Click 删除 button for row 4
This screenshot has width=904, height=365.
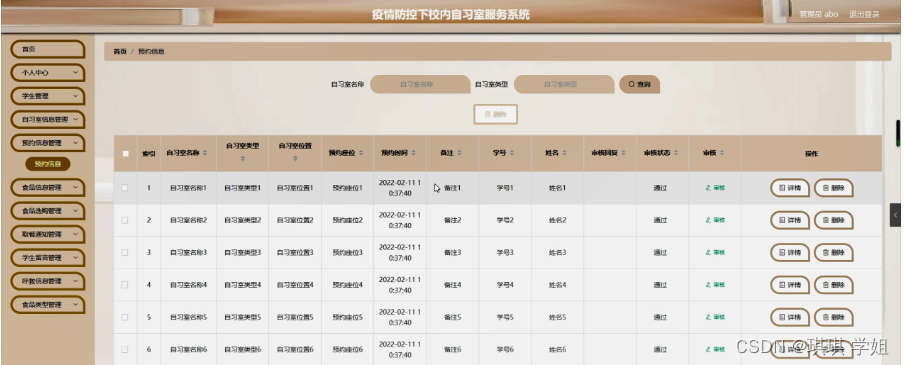(834, 285)
